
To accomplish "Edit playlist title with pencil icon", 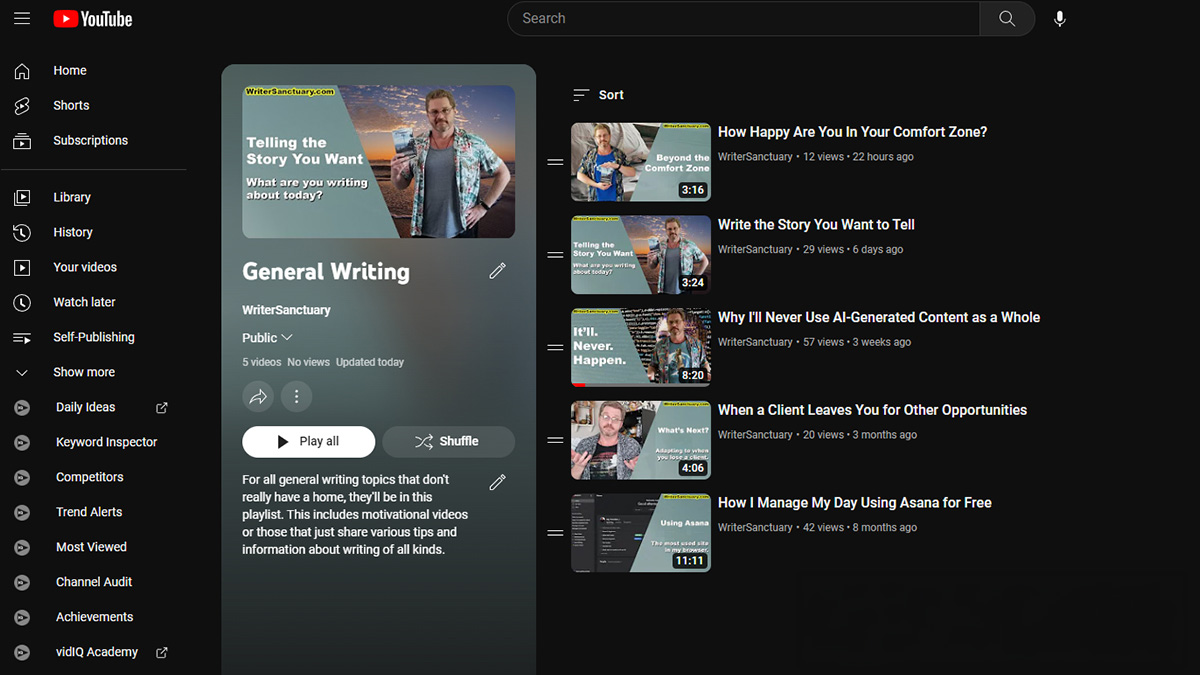I will (497, 271).
